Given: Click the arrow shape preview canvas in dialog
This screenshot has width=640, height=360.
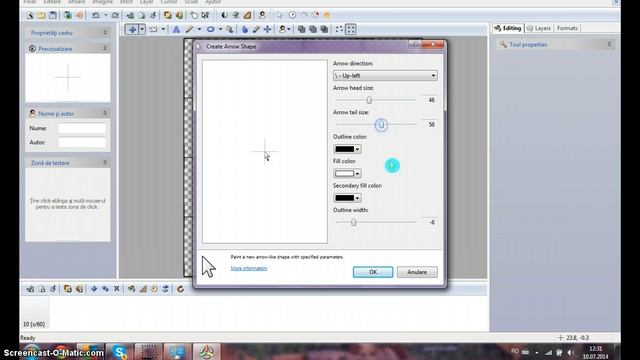Looking at the screenshot, I should [265, 152].
